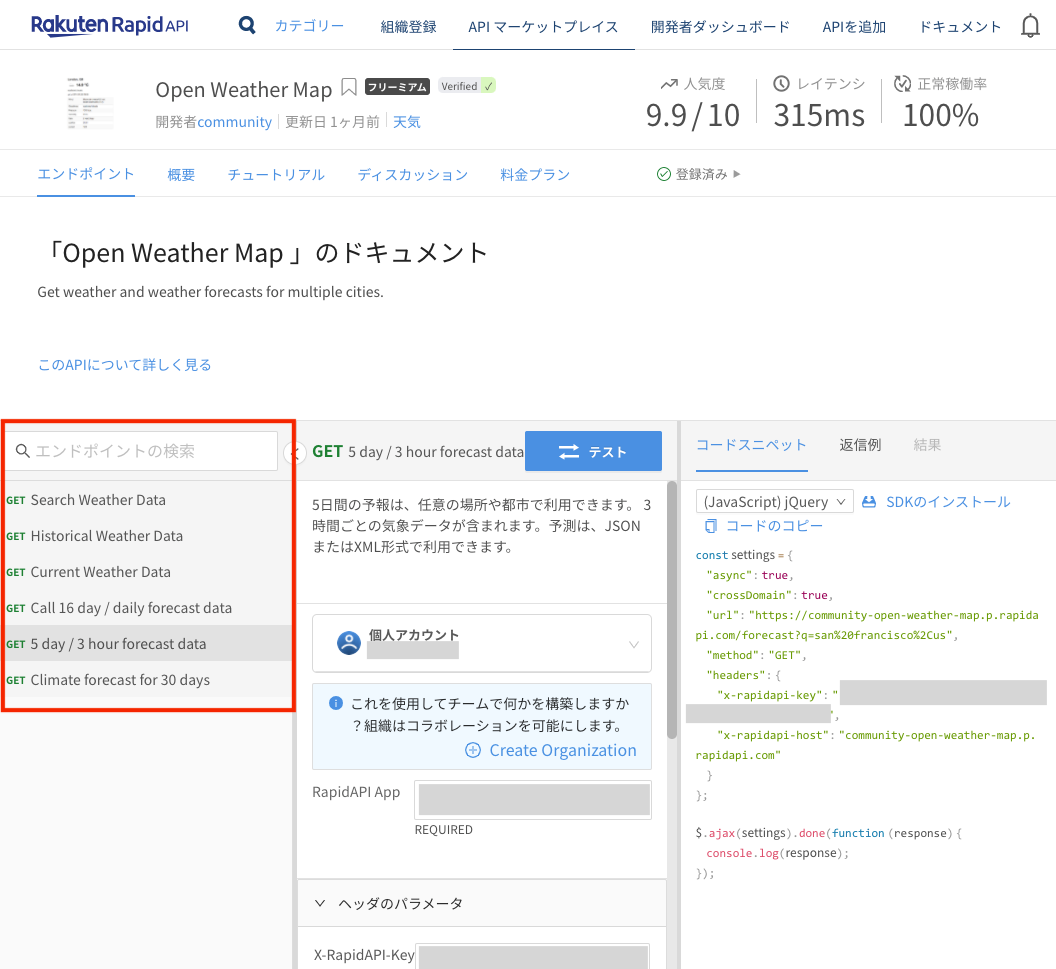Open the (JavaScript) jQuery language dropdown
This screenshot has width=1056, height=969.
pyautogui.click(x=774, y=502)
